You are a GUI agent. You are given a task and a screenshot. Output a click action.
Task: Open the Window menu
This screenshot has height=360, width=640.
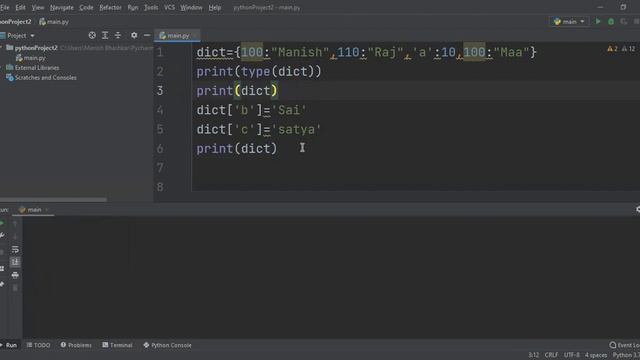click(191, 7)
